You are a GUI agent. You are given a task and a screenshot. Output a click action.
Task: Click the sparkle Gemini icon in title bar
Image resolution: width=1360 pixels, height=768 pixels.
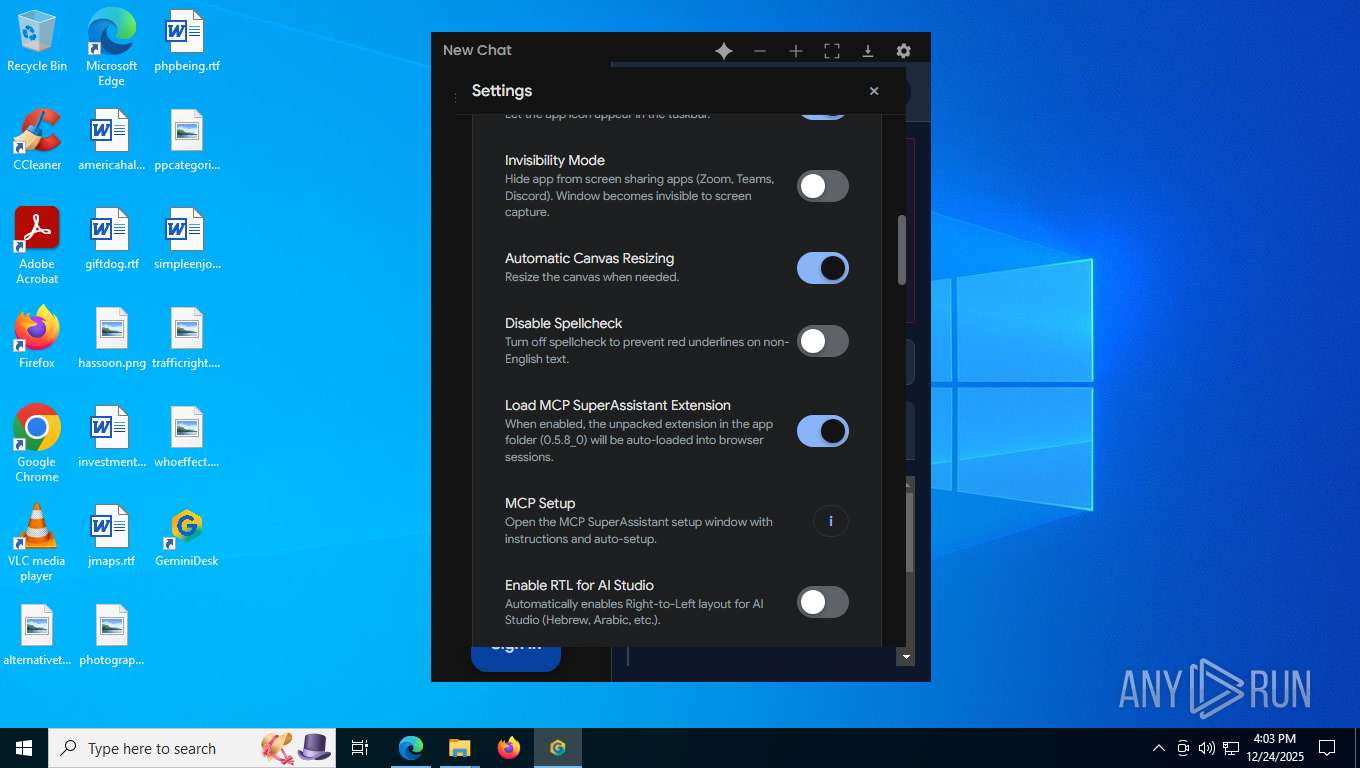click(x=724, y=51)
